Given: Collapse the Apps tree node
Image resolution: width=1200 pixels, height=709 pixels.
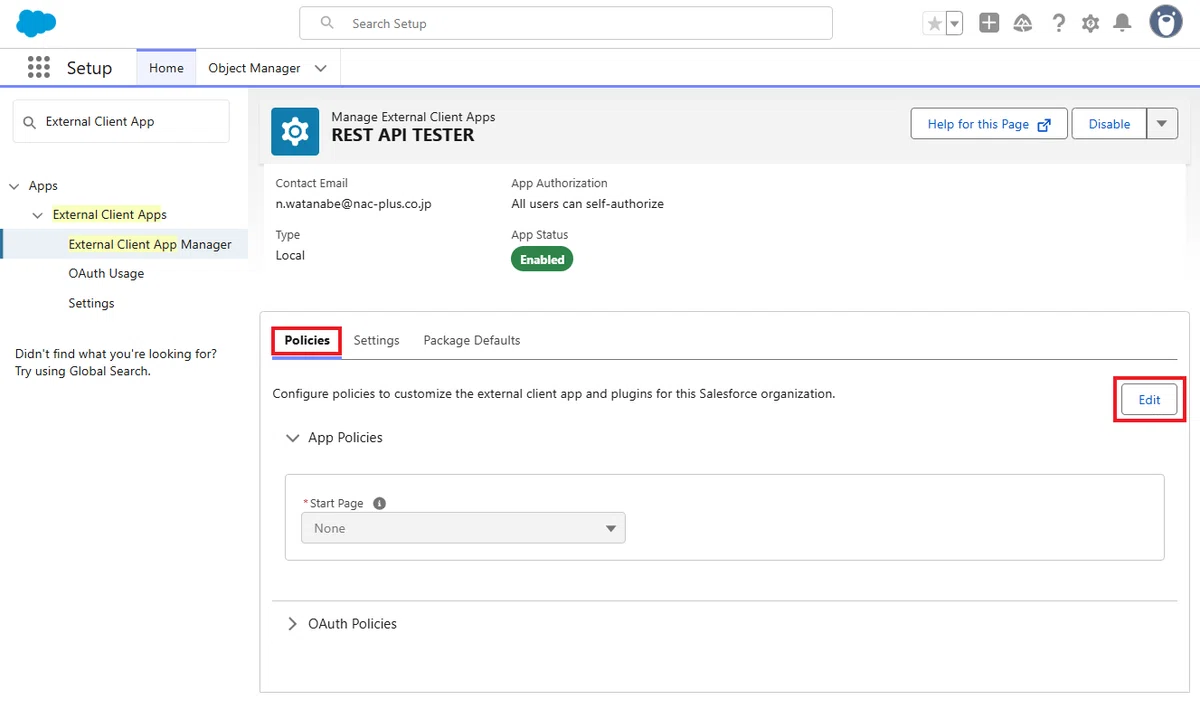Looking at the screenshot, I should coord(14,186).
